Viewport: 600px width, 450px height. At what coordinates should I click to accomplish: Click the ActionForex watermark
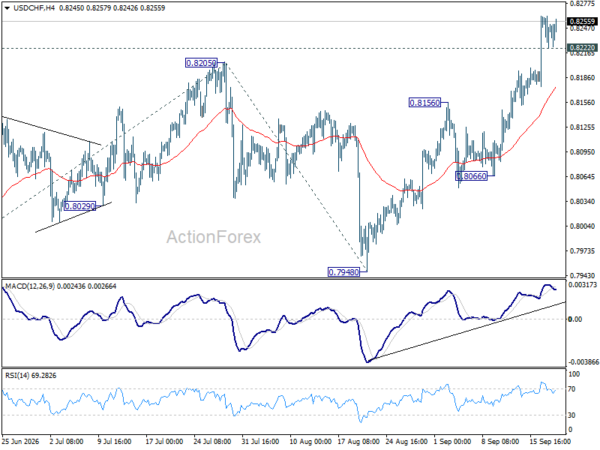(214, 237)
